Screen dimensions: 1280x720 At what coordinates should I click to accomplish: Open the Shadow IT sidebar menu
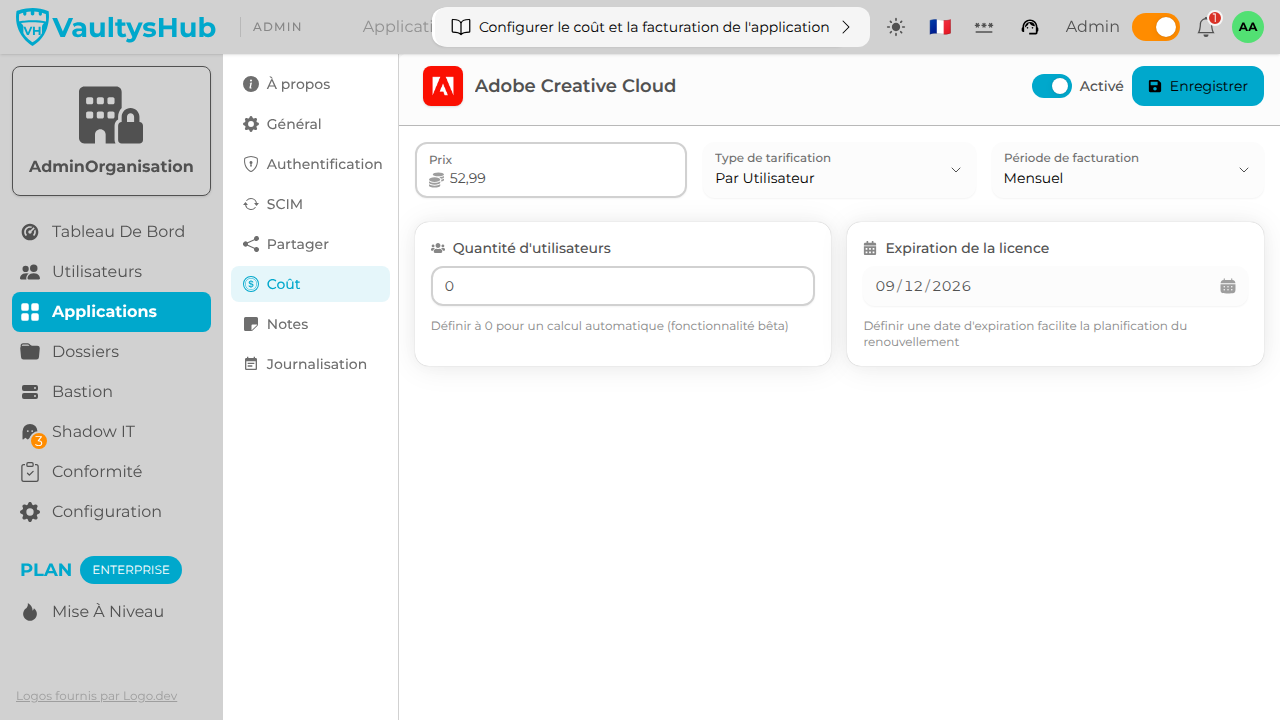tap(111, 432)
